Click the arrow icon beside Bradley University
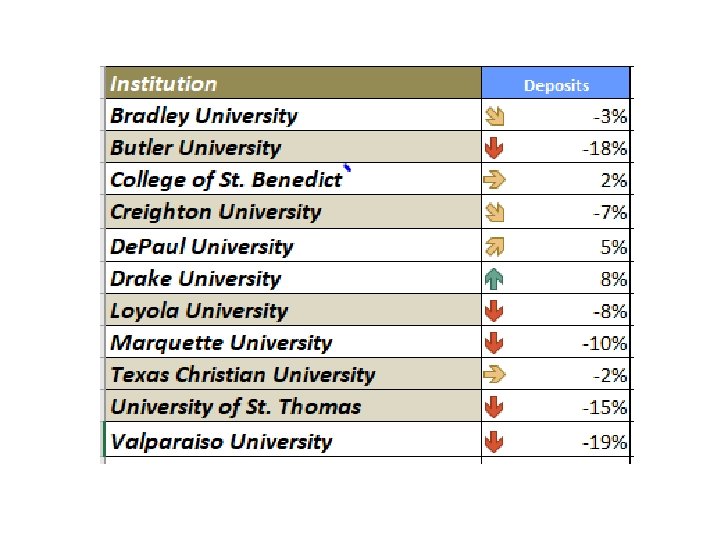 (x=494, y=115)
